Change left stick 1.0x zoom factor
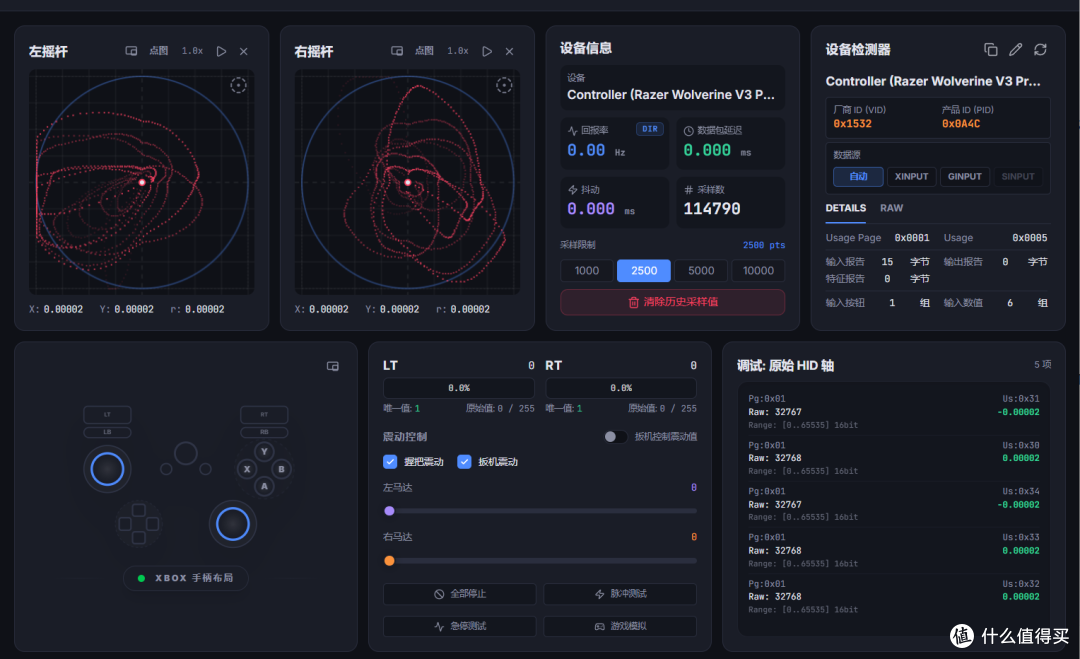Viewport: 1080px width, 659px height. (x=192, y=51)
